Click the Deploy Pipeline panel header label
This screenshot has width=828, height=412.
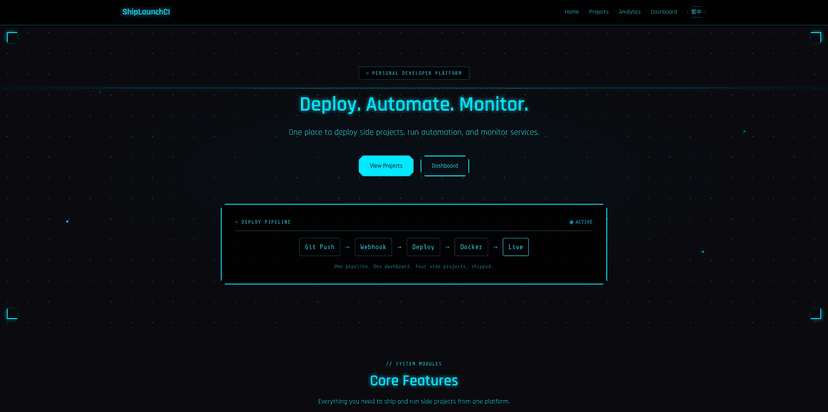[264, 222]
